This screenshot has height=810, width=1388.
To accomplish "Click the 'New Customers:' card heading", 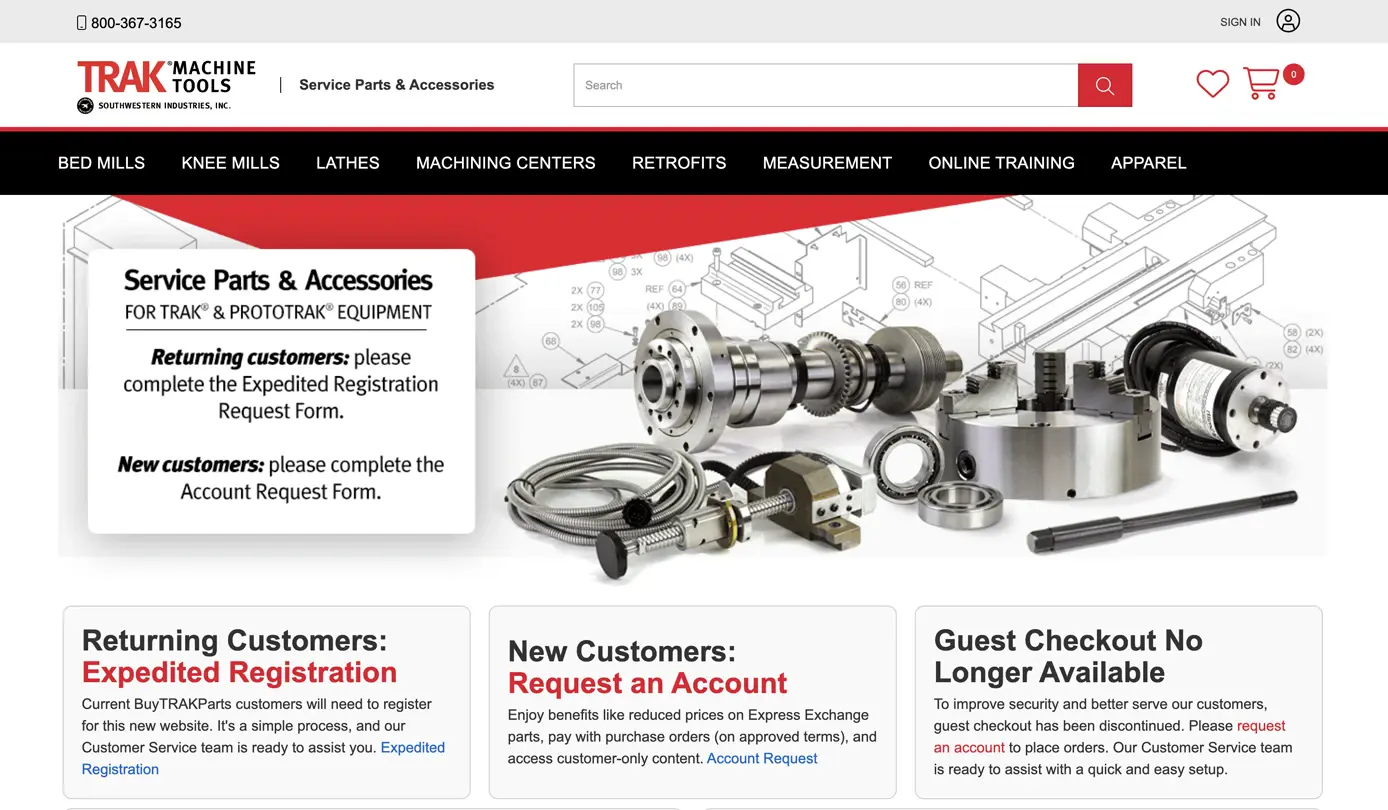I will 622,651.
